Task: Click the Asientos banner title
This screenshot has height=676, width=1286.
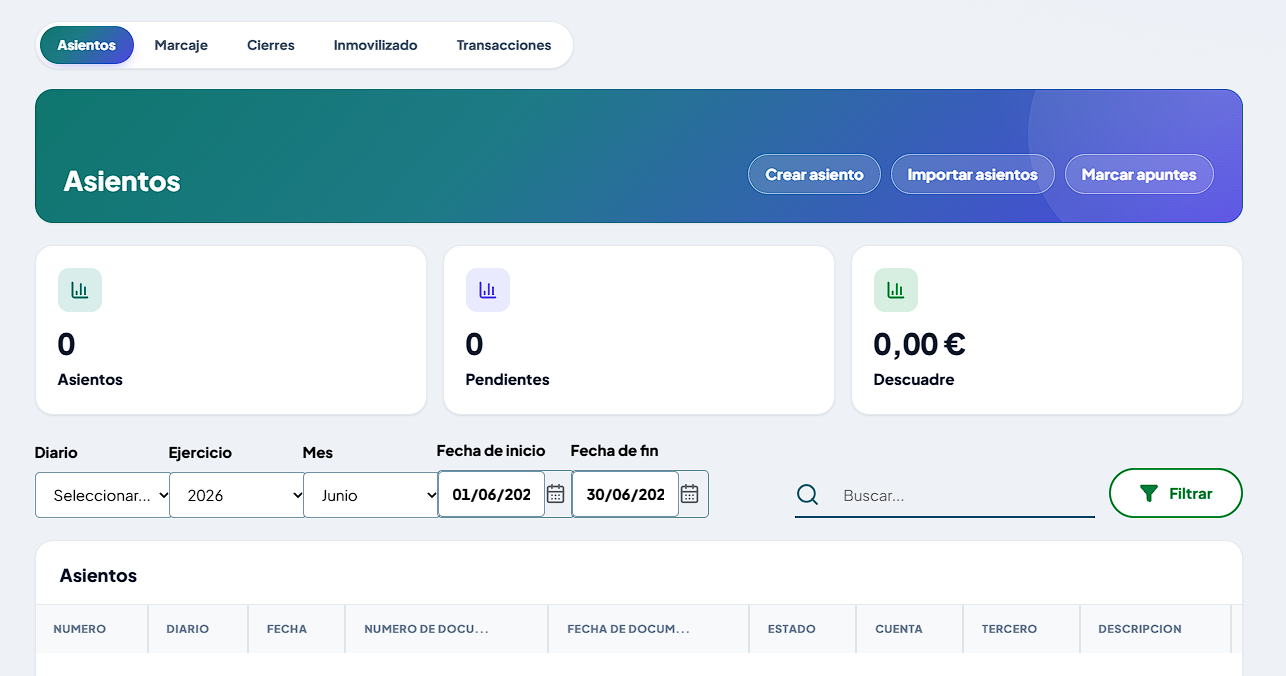Action: [122, 181]
